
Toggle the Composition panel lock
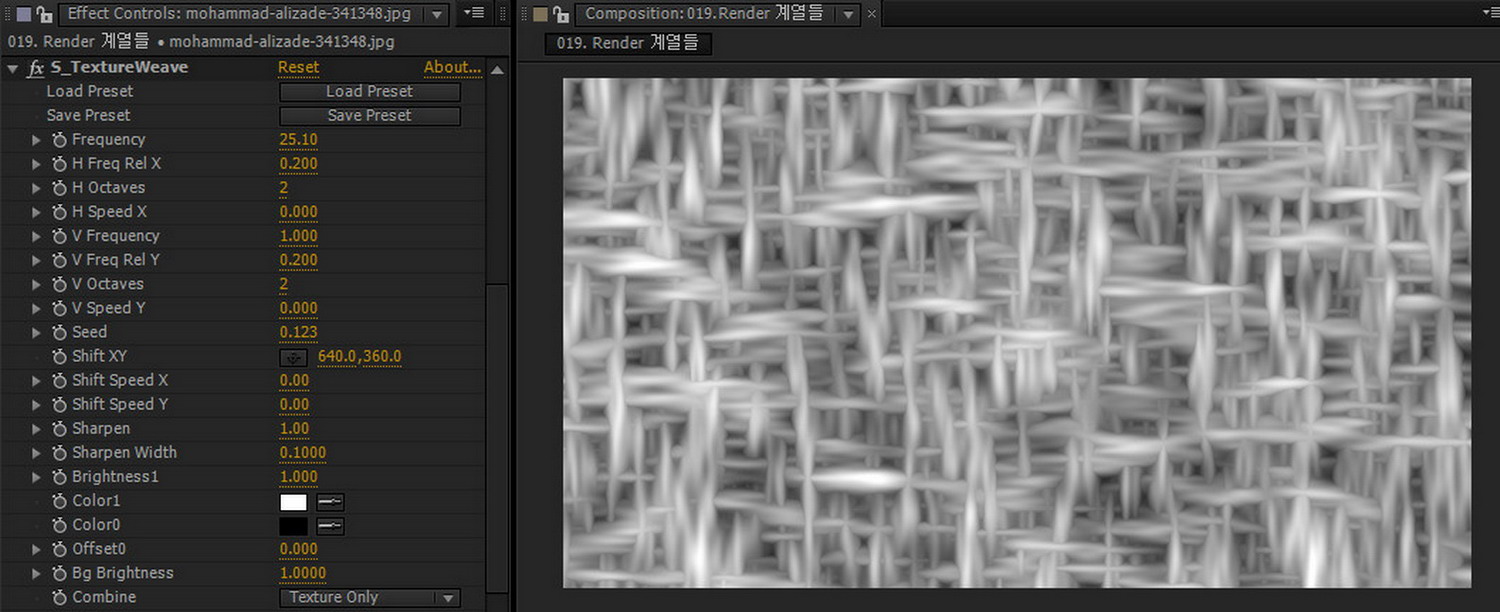pyautogui.click(x=561, y=13)
